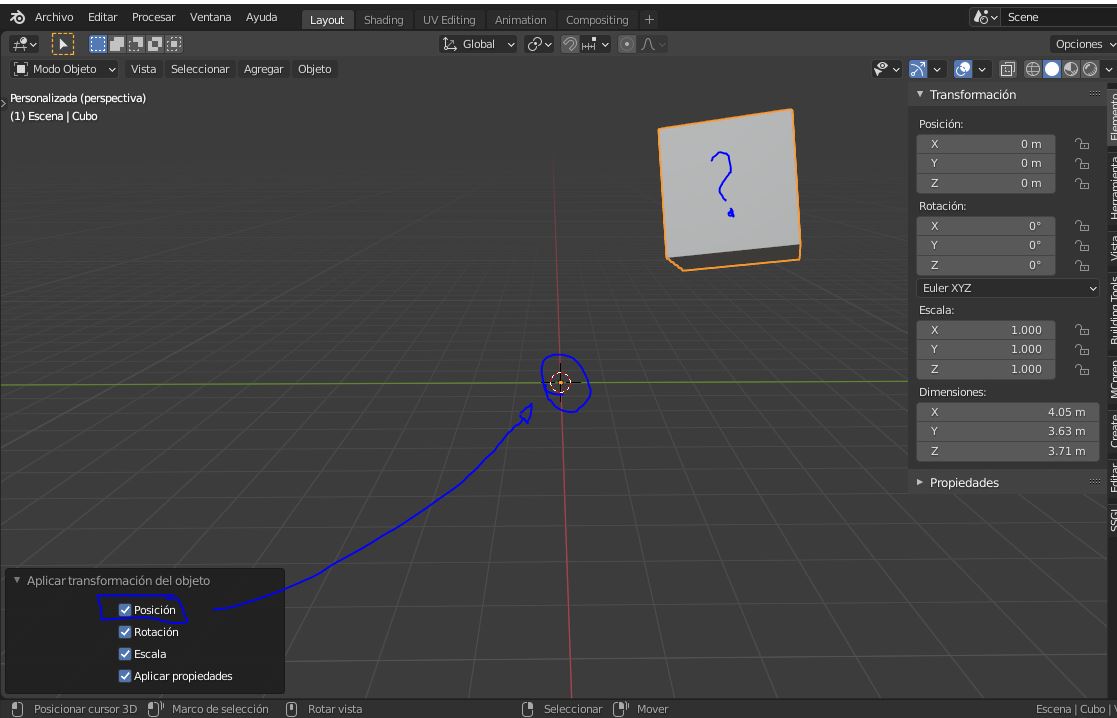Viewport: 1117px width, 718px height.
Task: Switch to rendered shading sphere icon
Action: tap(1090, 69)
